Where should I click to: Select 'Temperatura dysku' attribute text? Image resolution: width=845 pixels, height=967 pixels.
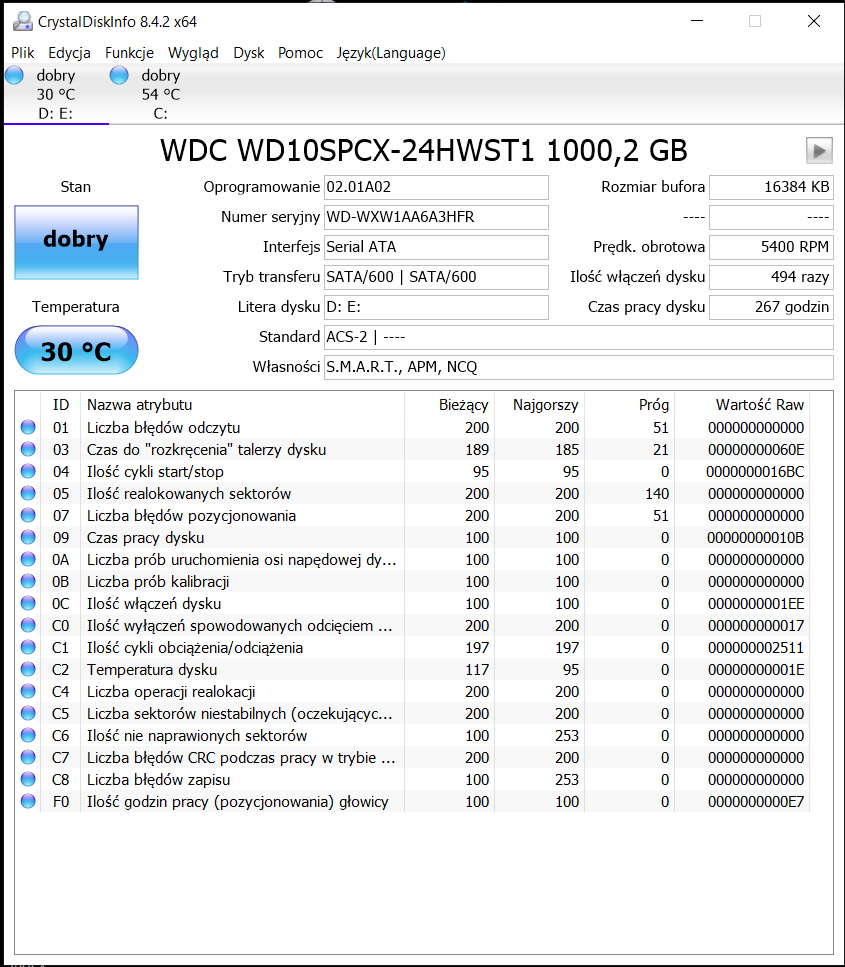(152, 670)
